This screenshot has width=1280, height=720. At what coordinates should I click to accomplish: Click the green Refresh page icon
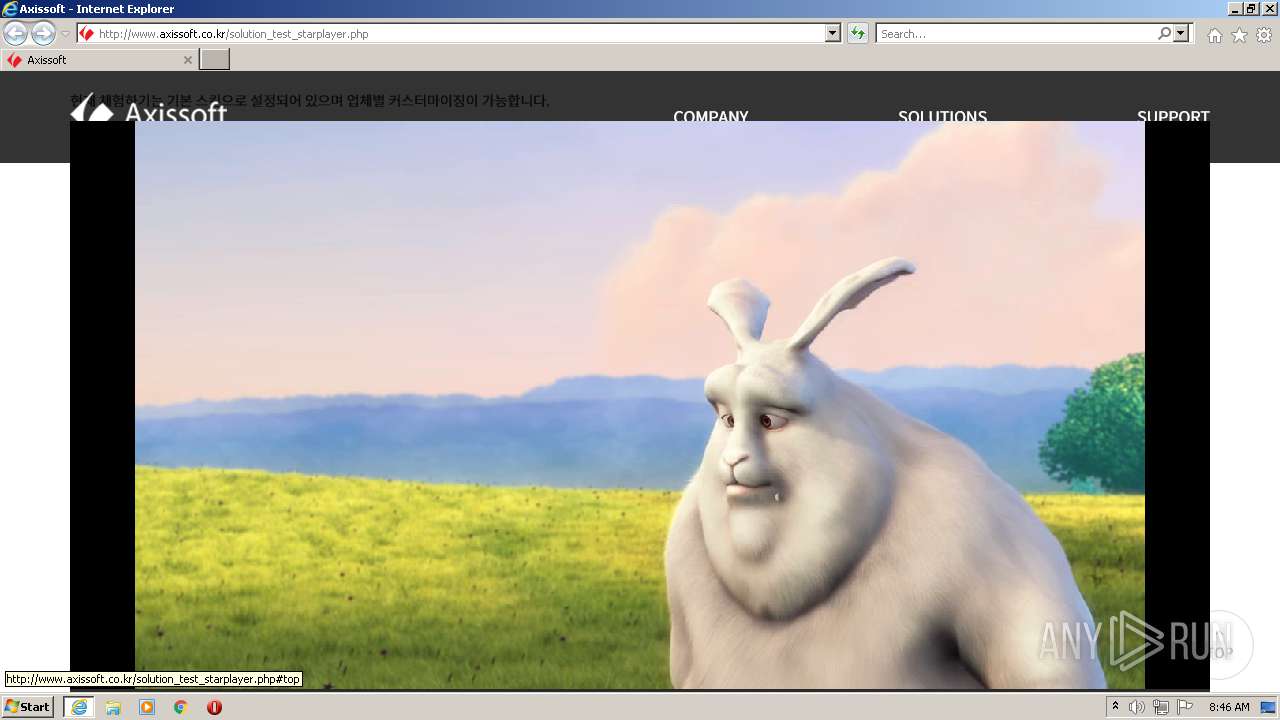pyautogui.click(x=857, y=34)
